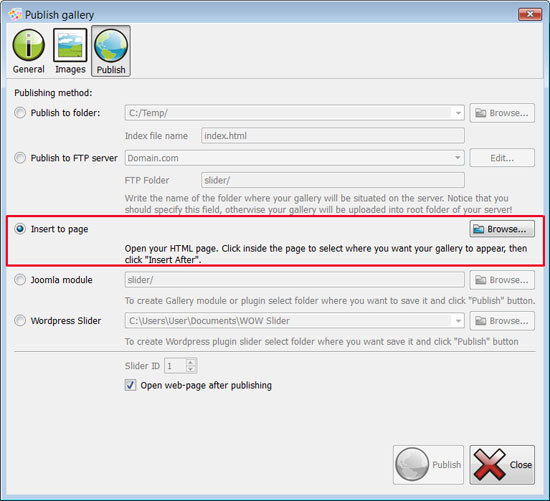Open the General tab with the info icon

(28, 52)
